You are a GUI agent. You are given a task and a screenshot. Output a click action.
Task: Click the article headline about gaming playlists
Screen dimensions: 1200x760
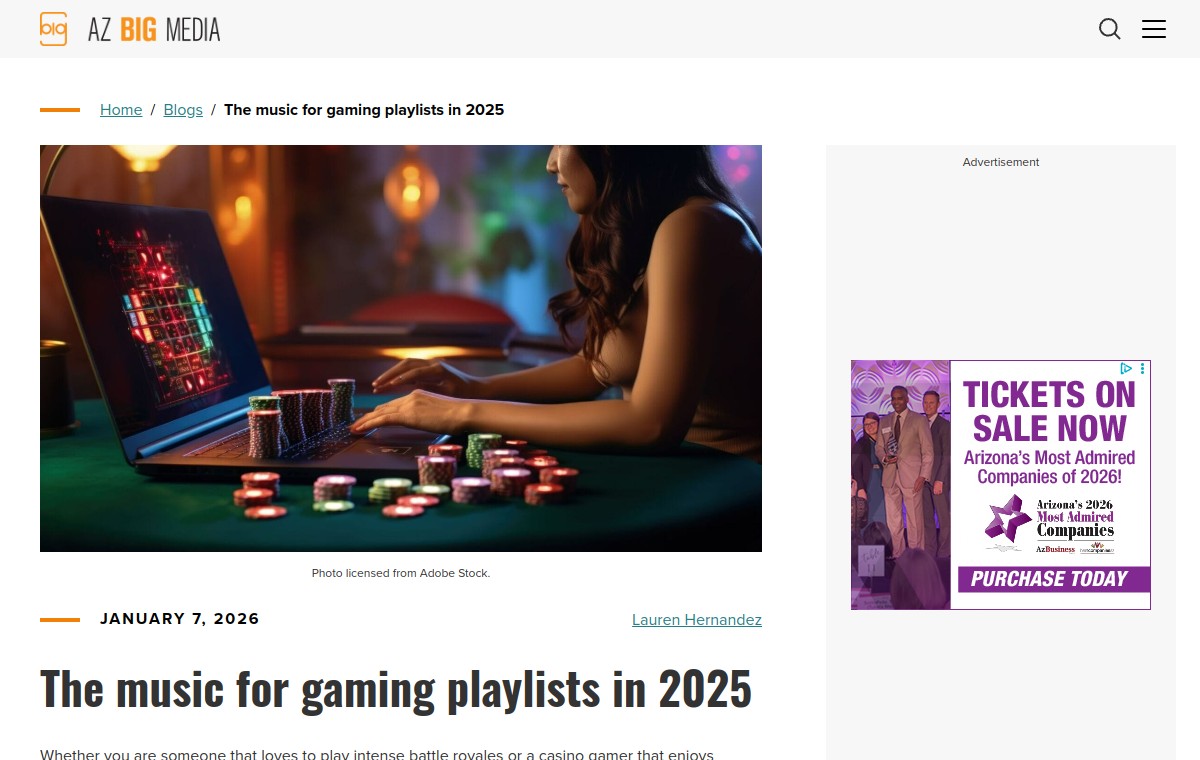coord(396,688)
